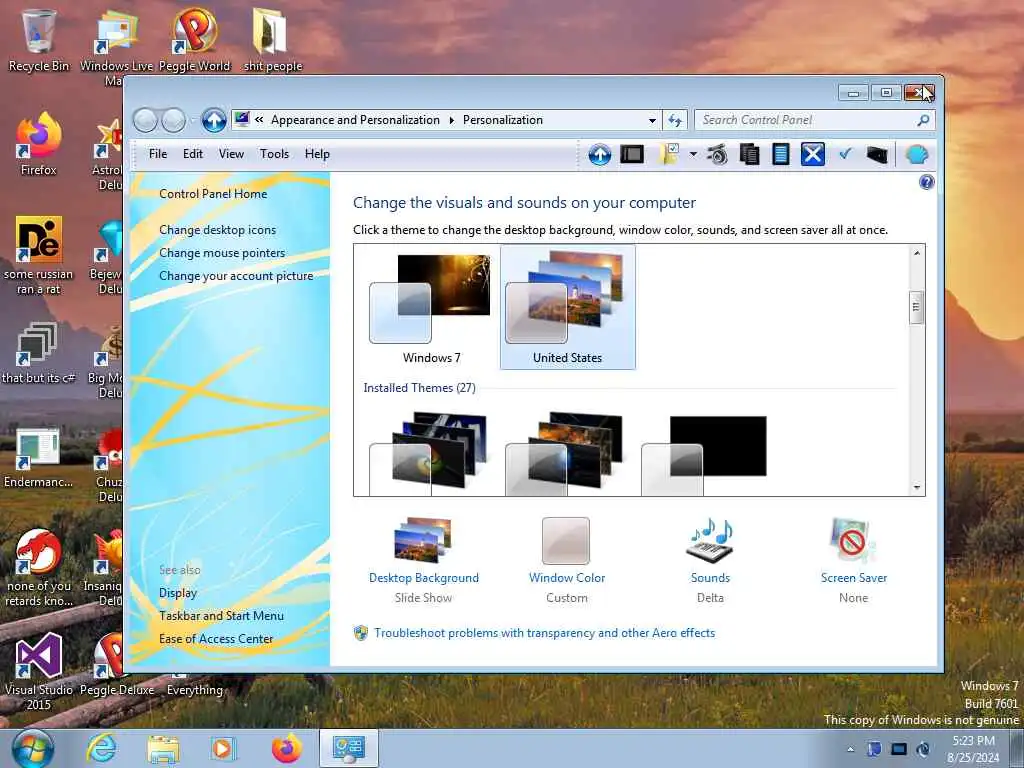The width and height of the screenshot is (1024, 768).
Task: Open the View menu
Action: point(231,154)
